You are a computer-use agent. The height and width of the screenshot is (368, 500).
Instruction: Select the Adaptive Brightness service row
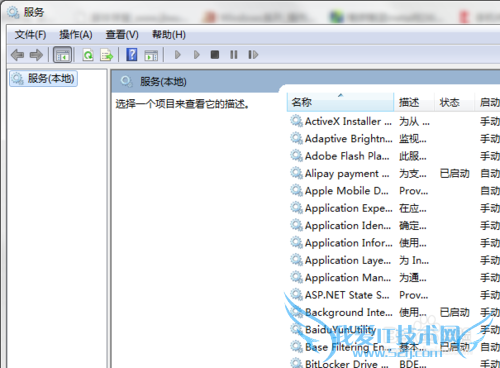pyautogui.click(x=395, y=139)
